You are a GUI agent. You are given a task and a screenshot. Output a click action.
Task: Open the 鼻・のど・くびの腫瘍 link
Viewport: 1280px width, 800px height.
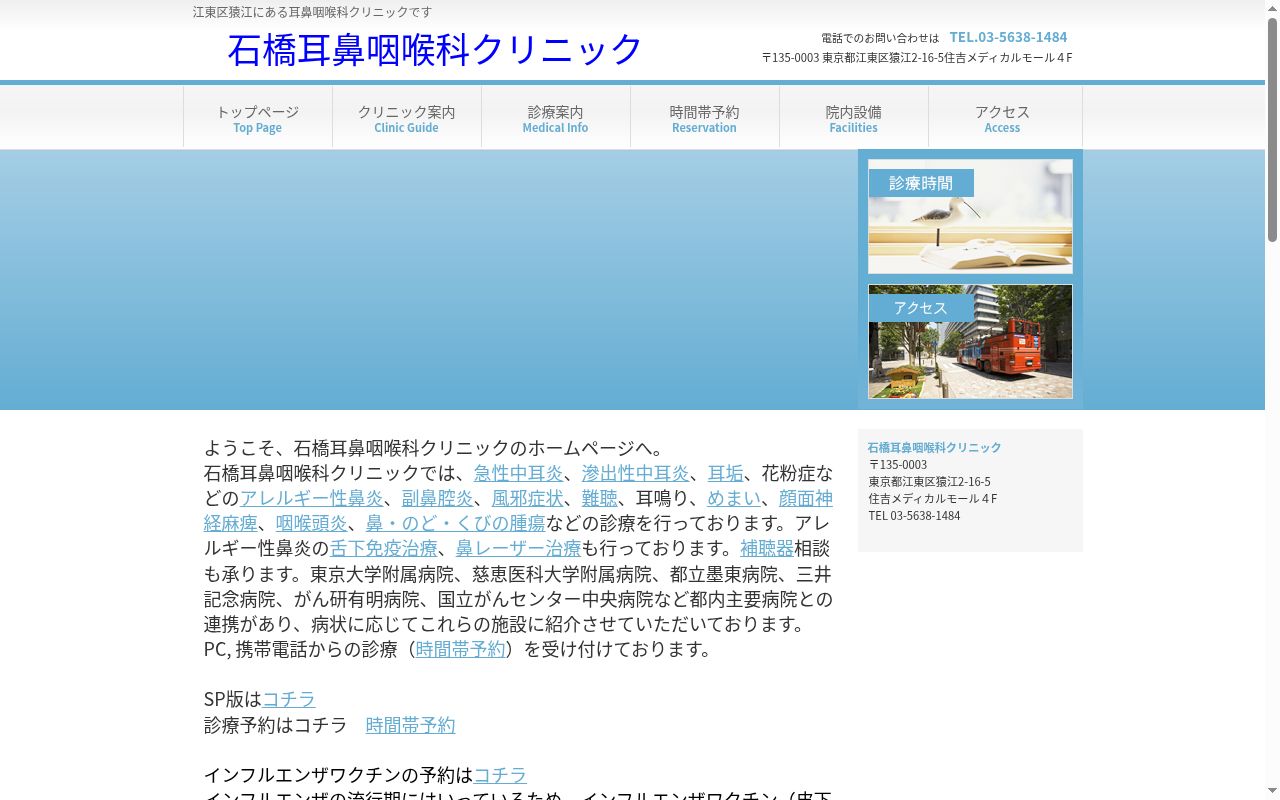coord(456,523)
